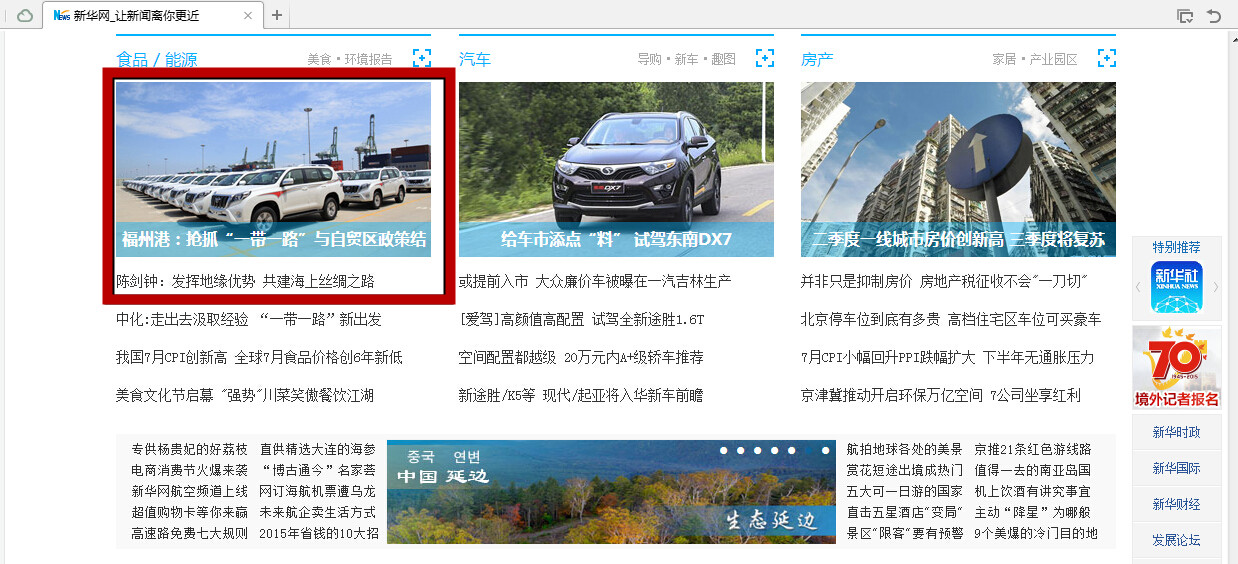This screenshot has height=564, width=1238.
Task: Open 新华时政 in the right sidebar
Action: point(1176,432)
